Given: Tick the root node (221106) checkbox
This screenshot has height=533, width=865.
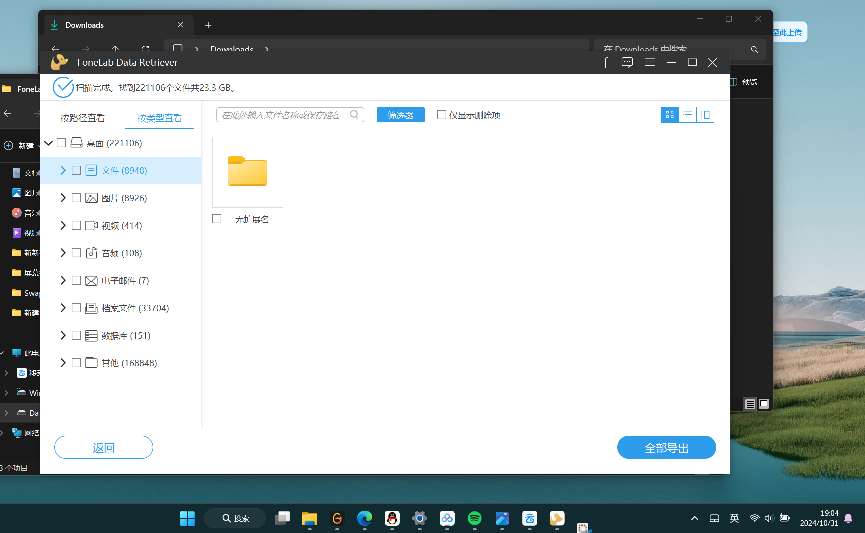Looking at the screenshot, I should pos(62,143).
